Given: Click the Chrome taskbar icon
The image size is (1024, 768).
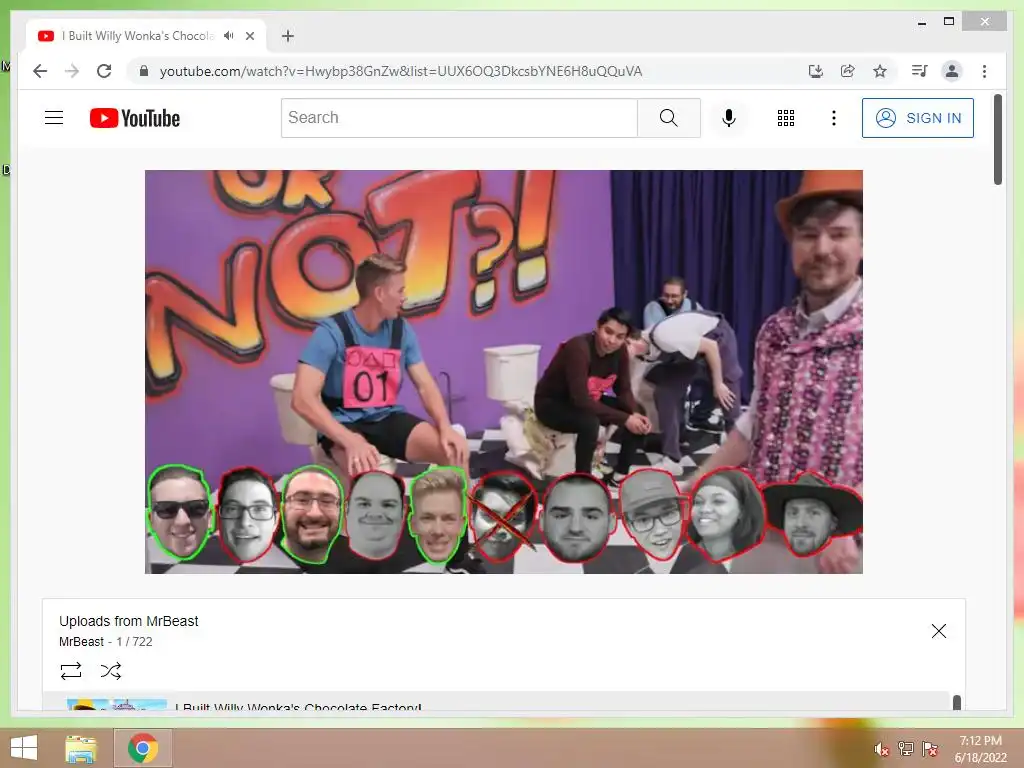Looking at the screenshot, I should 143,748.
